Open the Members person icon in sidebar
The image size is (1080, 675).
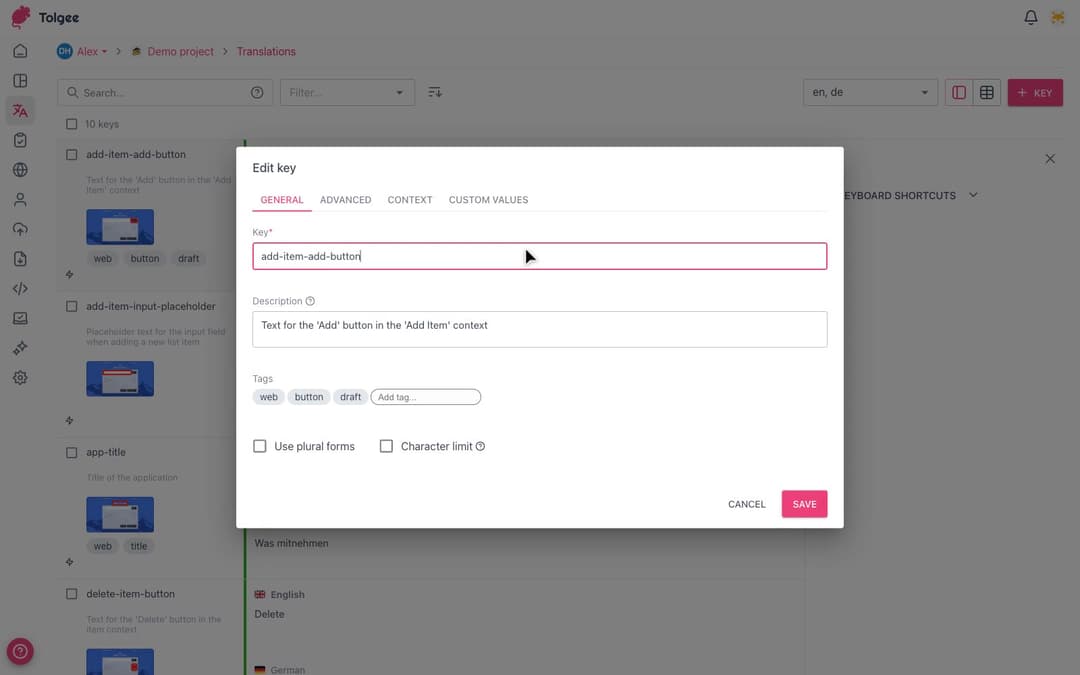point(20,200)
